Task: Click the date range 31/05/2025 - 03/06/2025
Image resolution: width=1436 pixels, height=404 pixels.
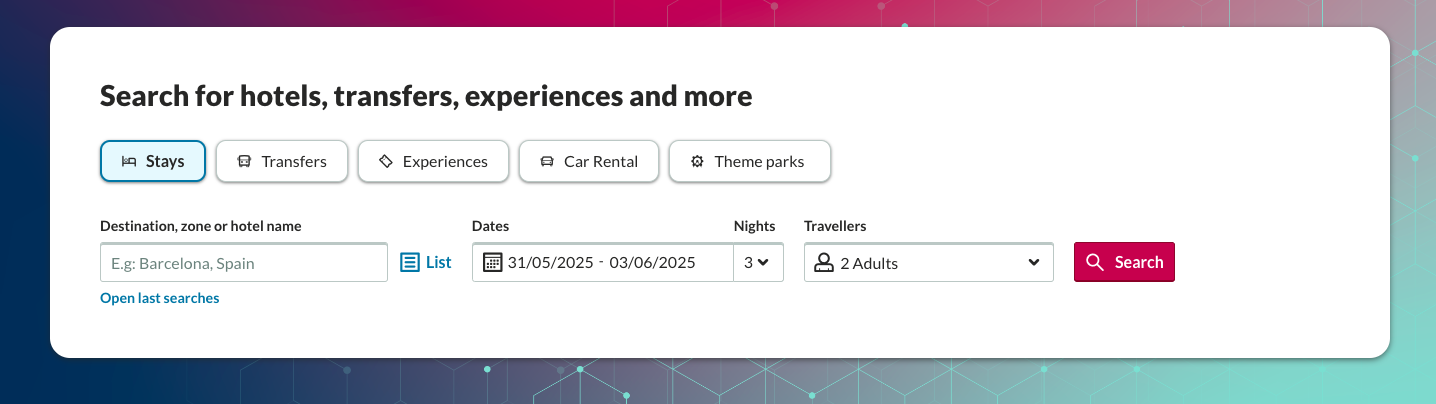Action: click(601, 263)
